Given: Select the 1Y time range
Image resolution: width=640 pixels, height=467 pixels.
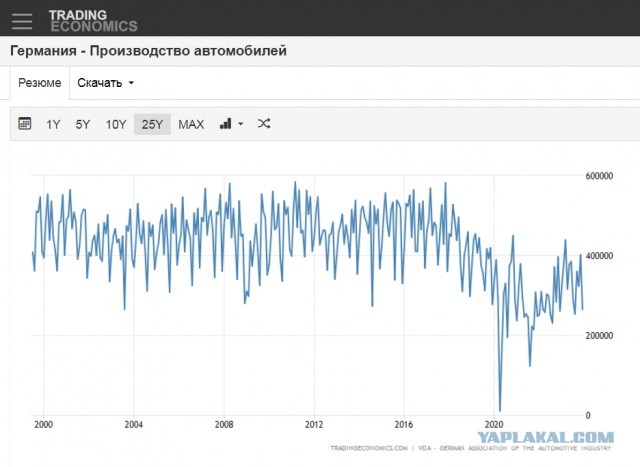Looking at the screenshot, I should [x=53, y=124].
